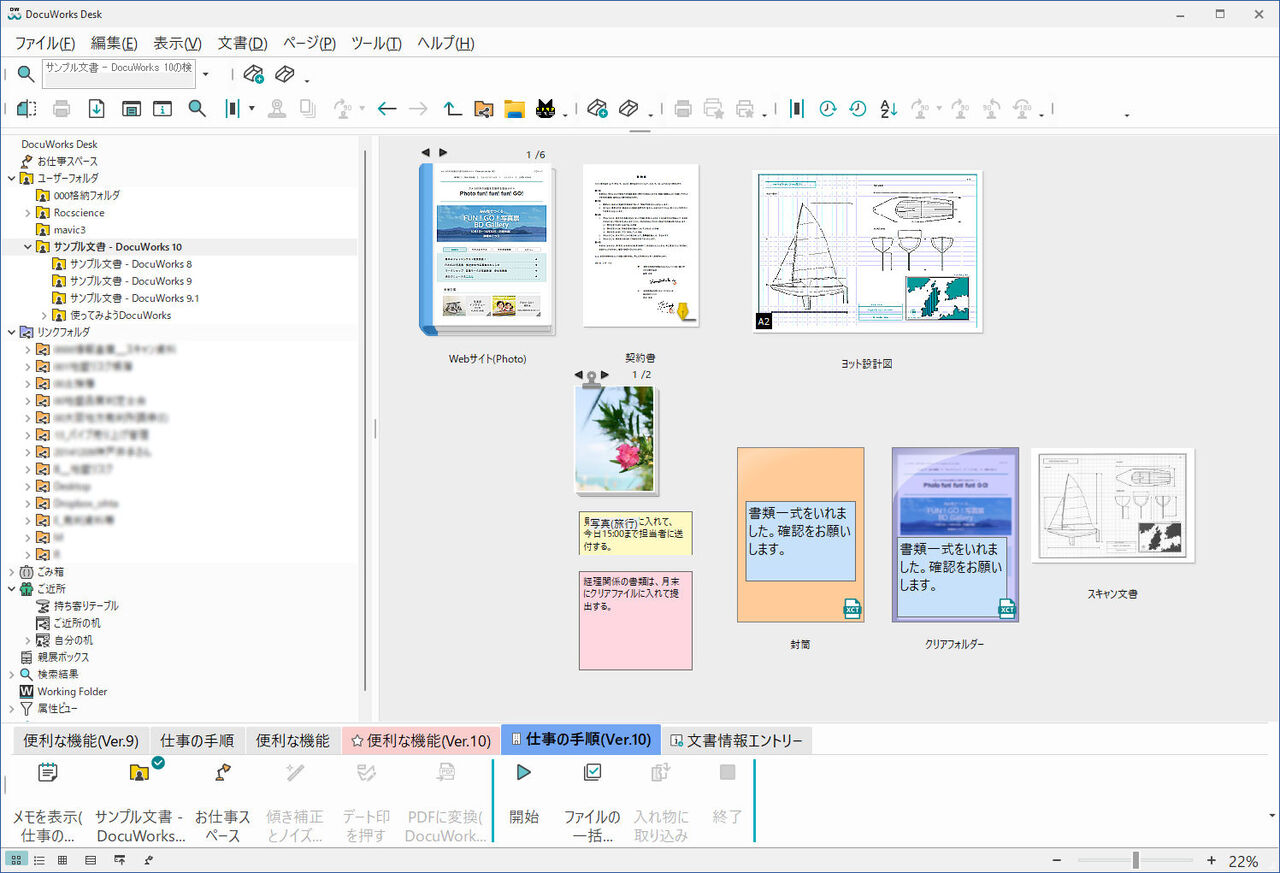Screen dimensions: 1280x873
Task: Switch to the ☆便利な機能(Ver.10) tab
Action: tap(420, 740)
